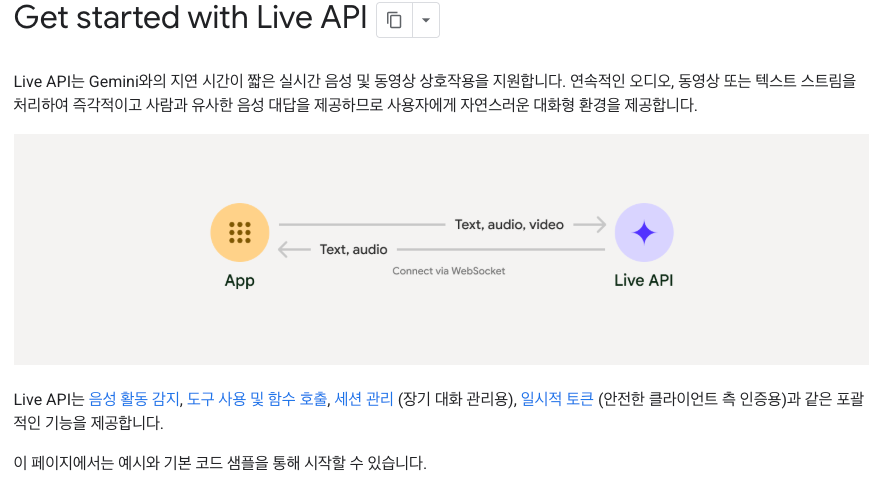Click the purple Live API star icon
The image size is (882, 479).
(644, 232)
